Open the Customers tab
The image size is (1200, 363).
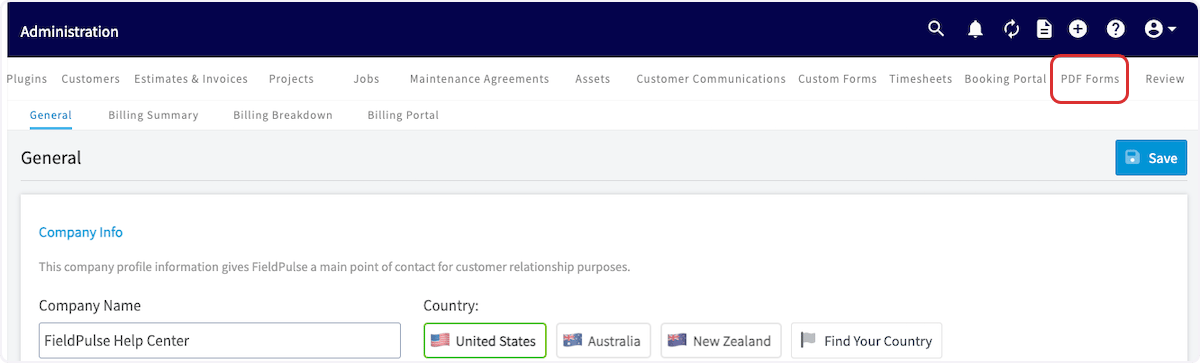coord(90,79)
